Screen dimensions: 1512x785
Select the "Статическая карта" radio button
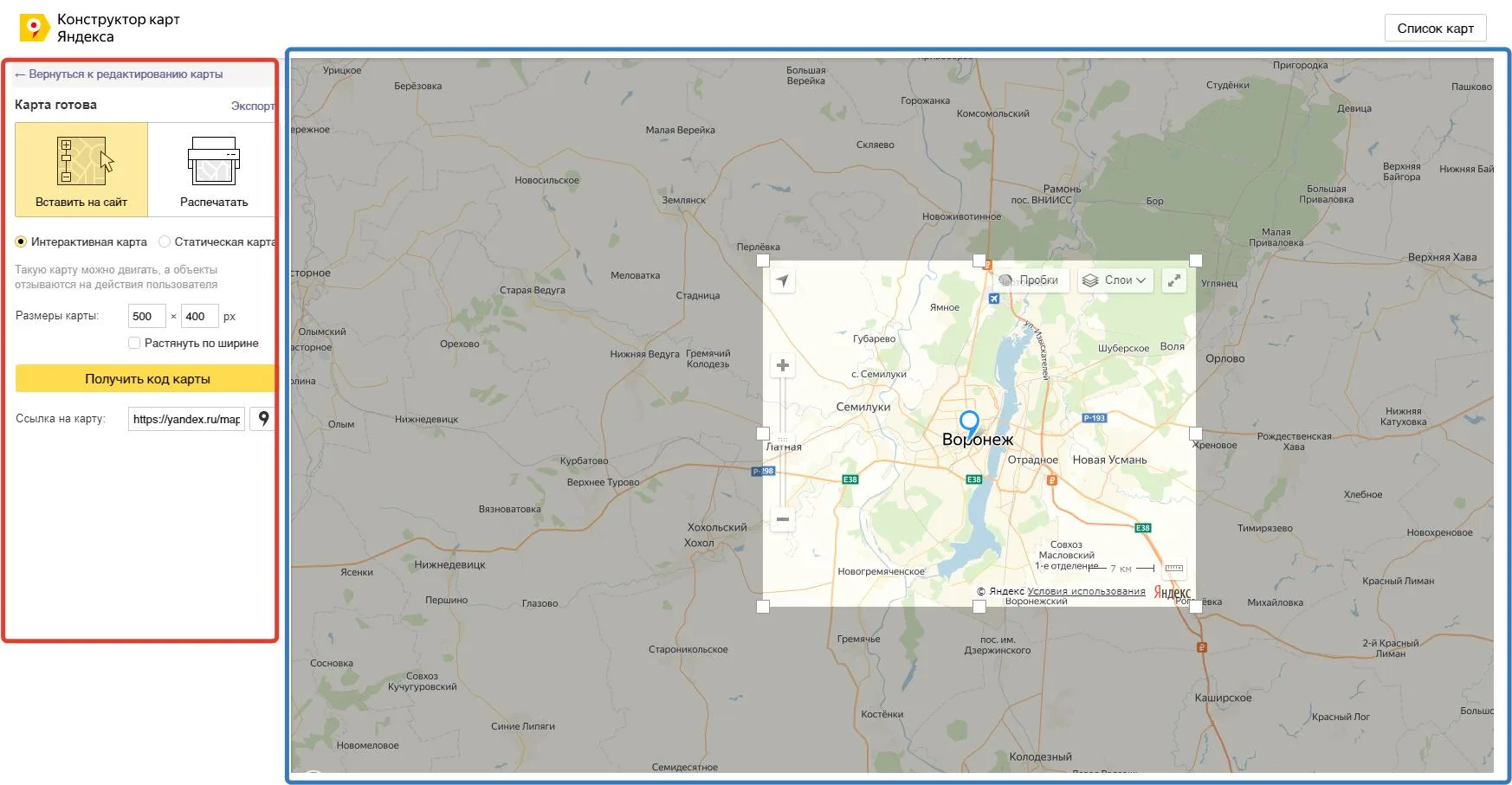pyautogui.click(x=165, y=242)
